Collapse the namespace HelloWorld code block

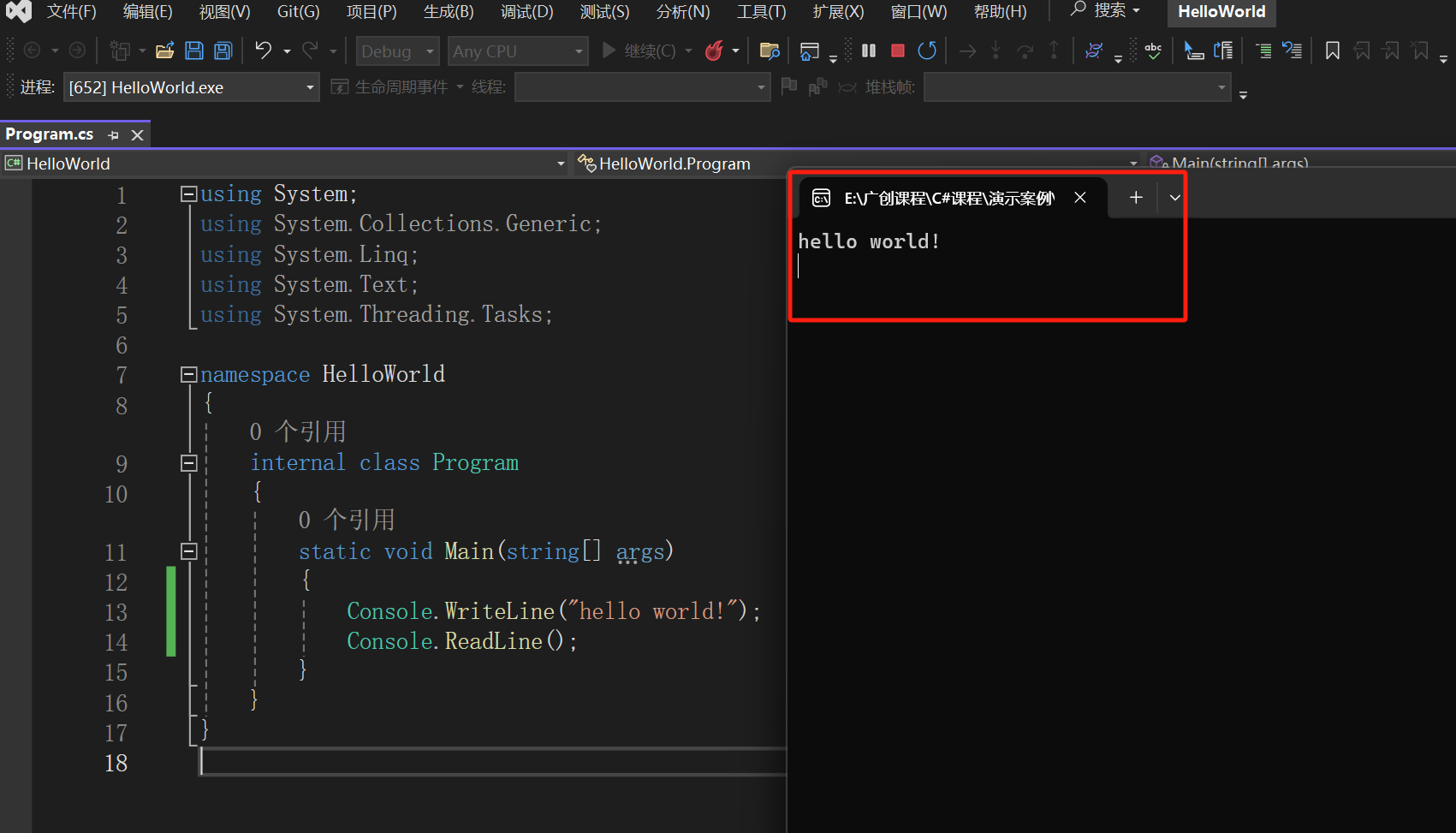tap(189, 374)
